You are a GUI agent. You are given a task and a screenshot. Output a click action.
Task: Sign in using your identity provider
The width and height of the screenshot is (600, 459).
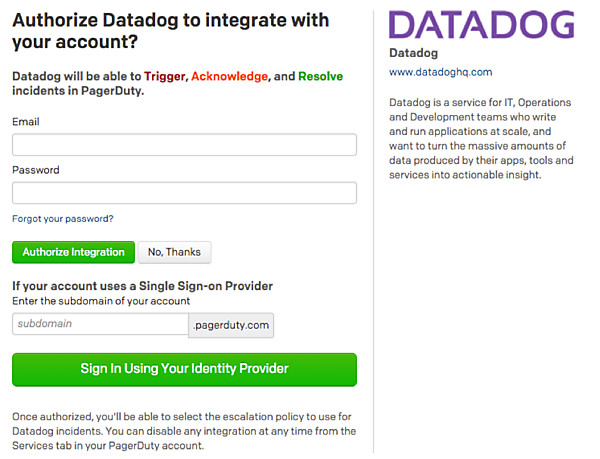coord(184,369)
